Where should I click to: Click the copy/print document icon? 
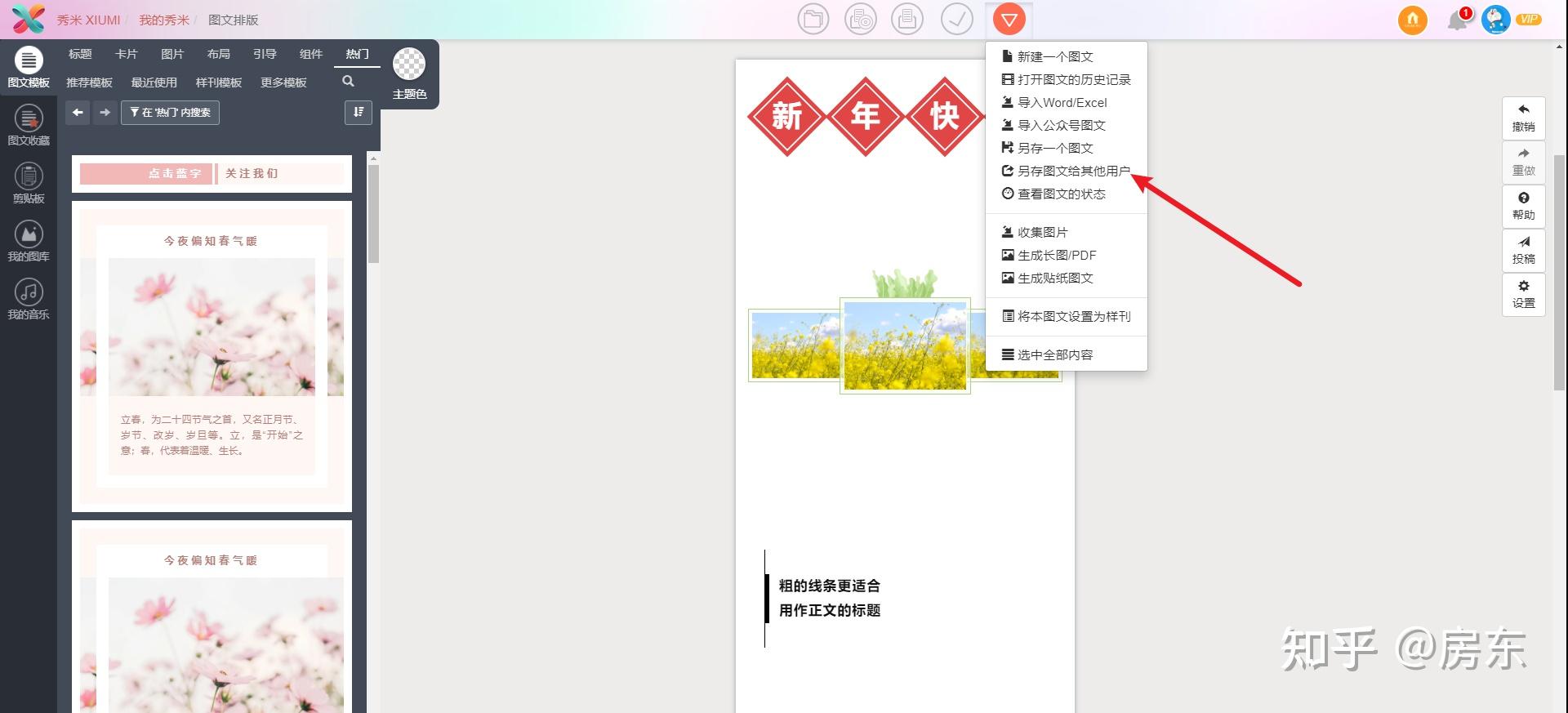point(907,20)
